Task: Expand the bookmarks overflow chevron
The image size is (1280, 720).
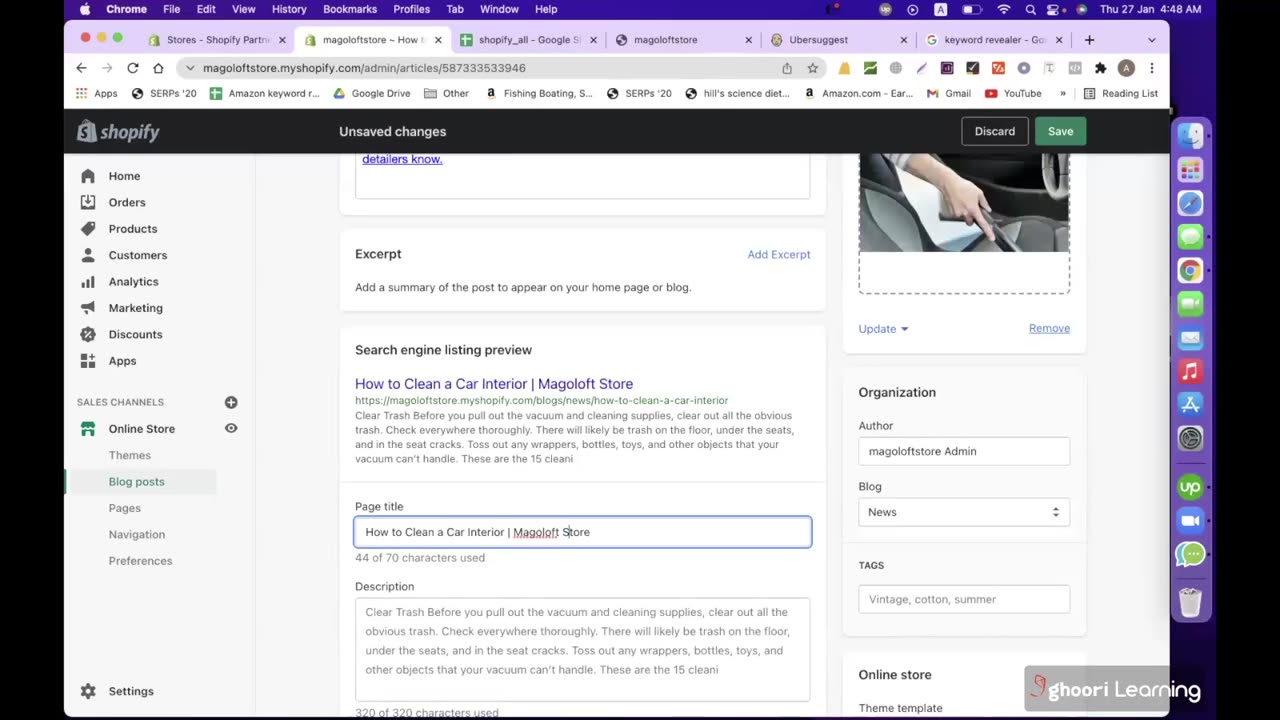Action: click(1062, 93)
